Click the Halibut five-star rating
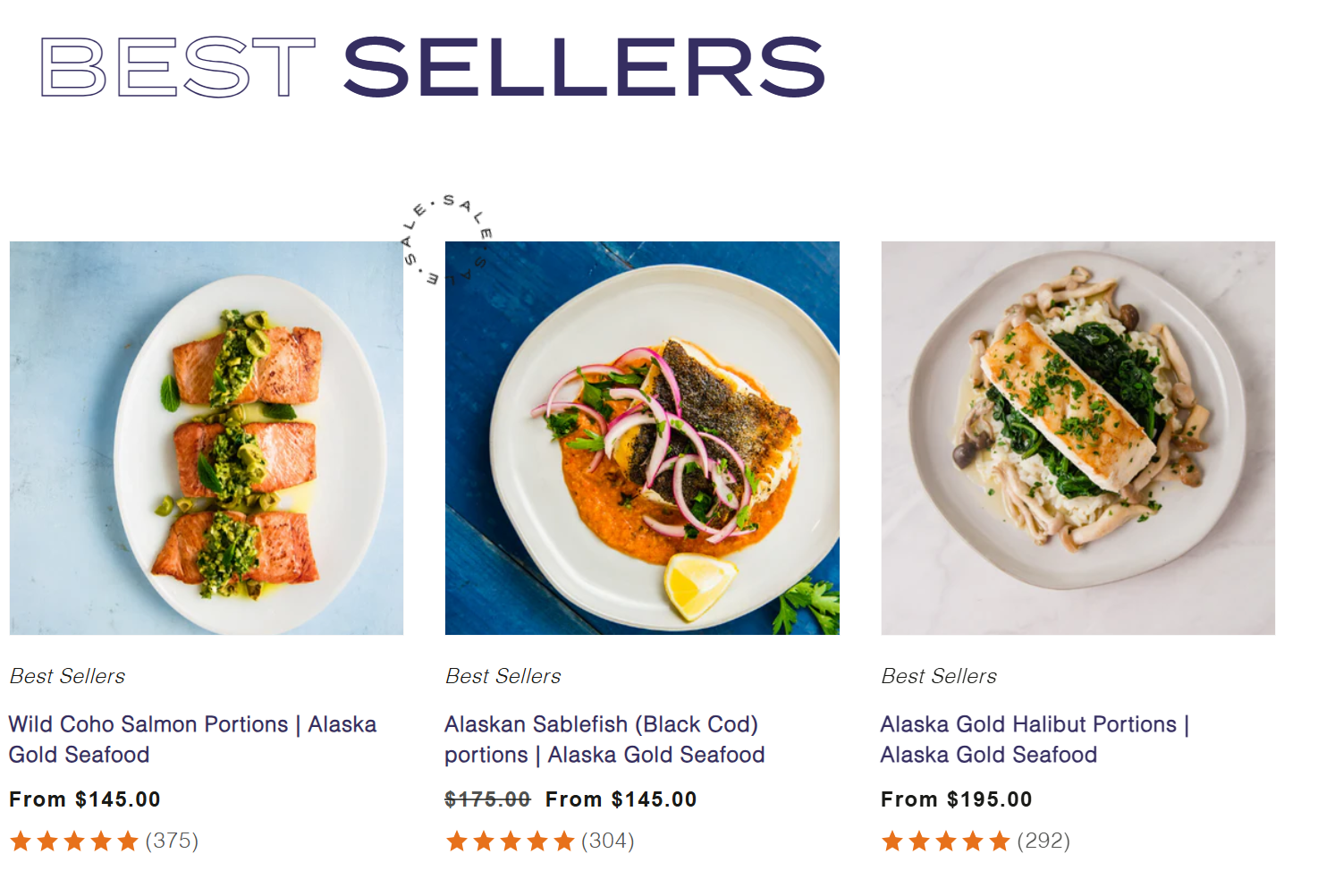1318x896 pixels. point(945,841)
